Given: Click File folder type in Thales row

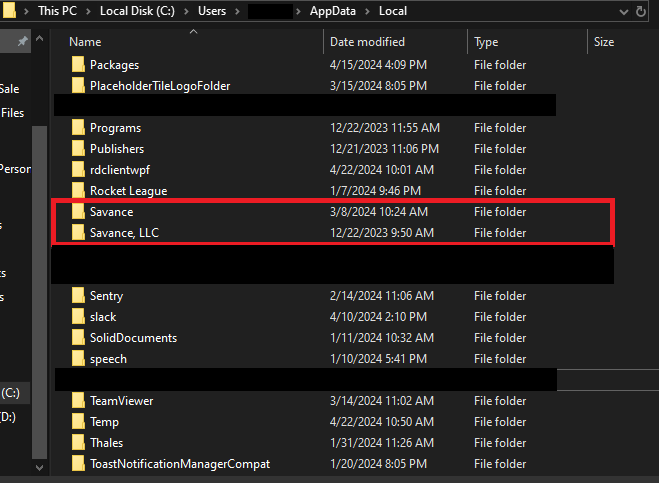Looking at the screenshot, I should click(500, 443).
